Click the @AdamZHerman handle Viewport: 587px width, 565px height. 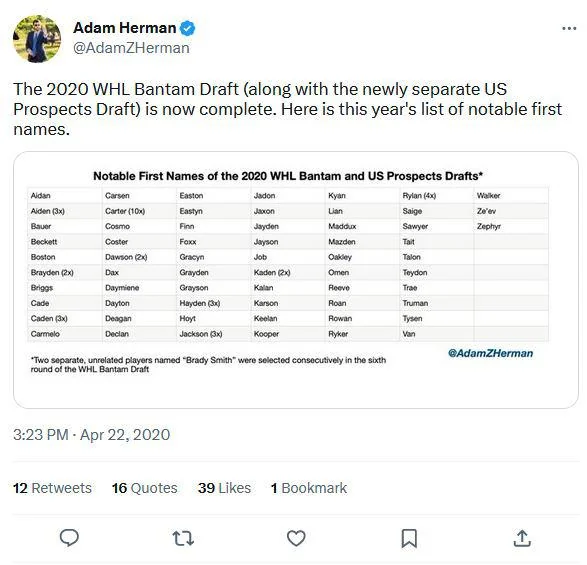point(131,48)
